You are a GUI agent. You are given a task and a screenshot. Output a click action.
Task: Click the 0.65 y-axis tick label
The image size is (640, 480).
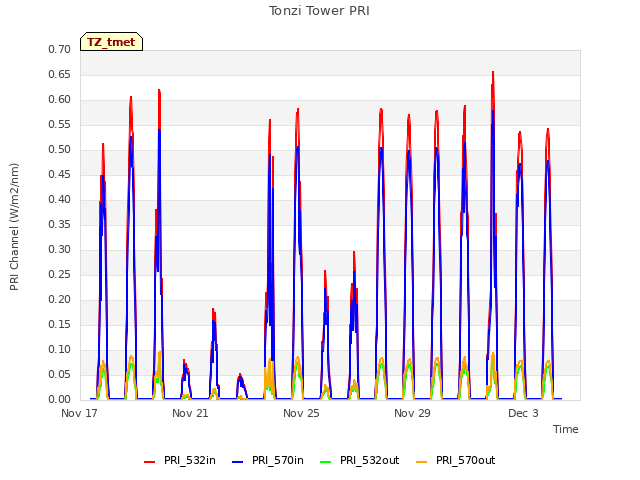tap(60, 74)
